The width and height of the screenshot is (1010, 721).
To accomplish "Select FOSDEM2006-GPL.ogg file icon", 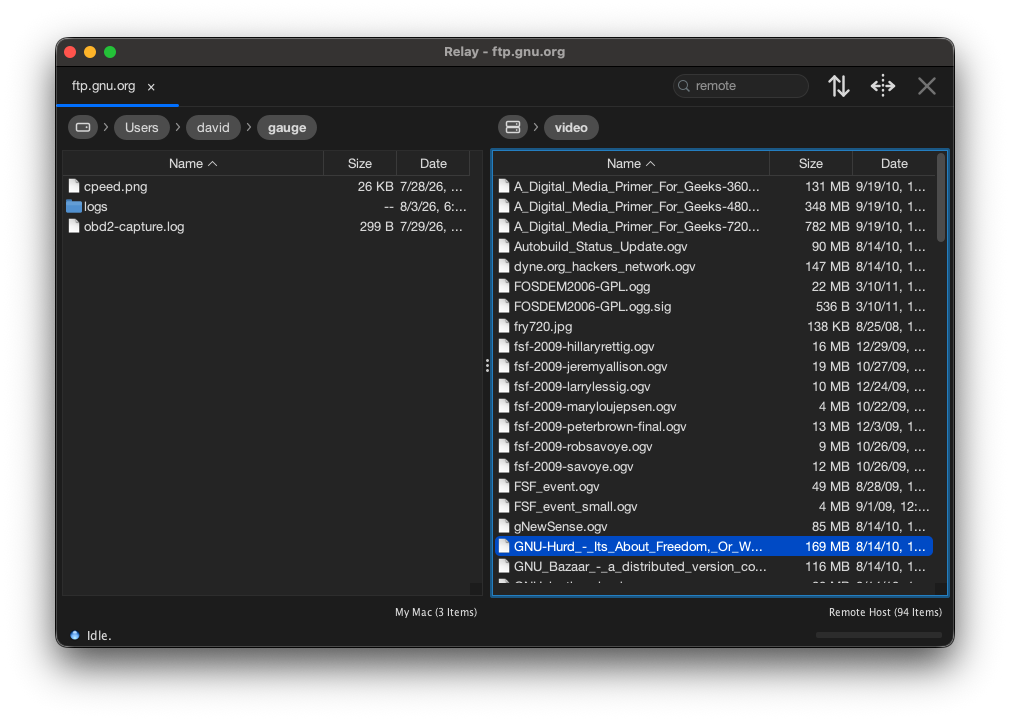I will (504, 286).
